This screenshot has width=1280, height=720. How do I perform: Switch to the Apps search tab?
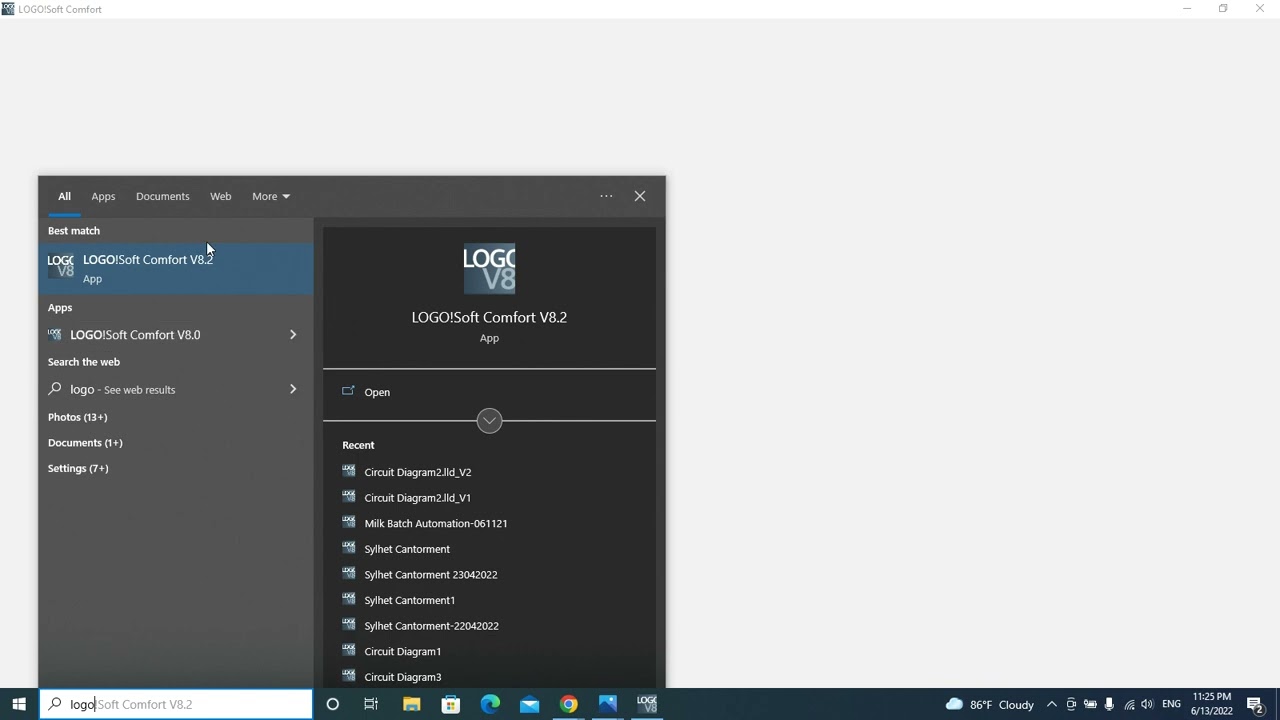pos(103,196)
